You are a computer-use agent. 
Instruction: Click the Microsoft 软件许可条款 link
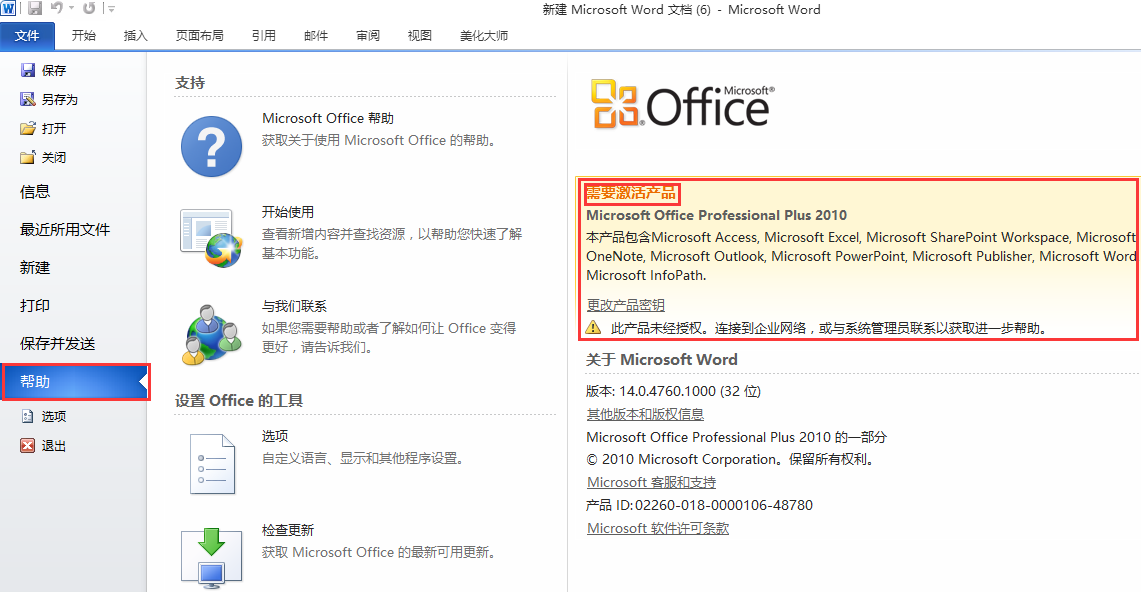[x=657, y=528]
